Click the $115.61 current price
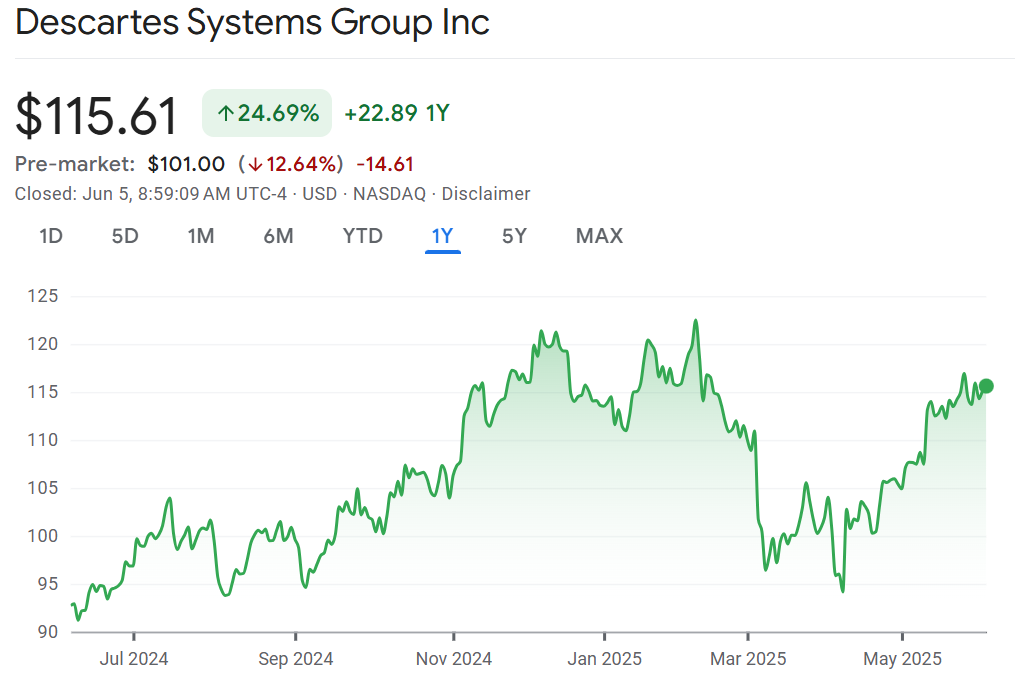This screenshot has height=682, width=1015. click(x=97, y=115)
